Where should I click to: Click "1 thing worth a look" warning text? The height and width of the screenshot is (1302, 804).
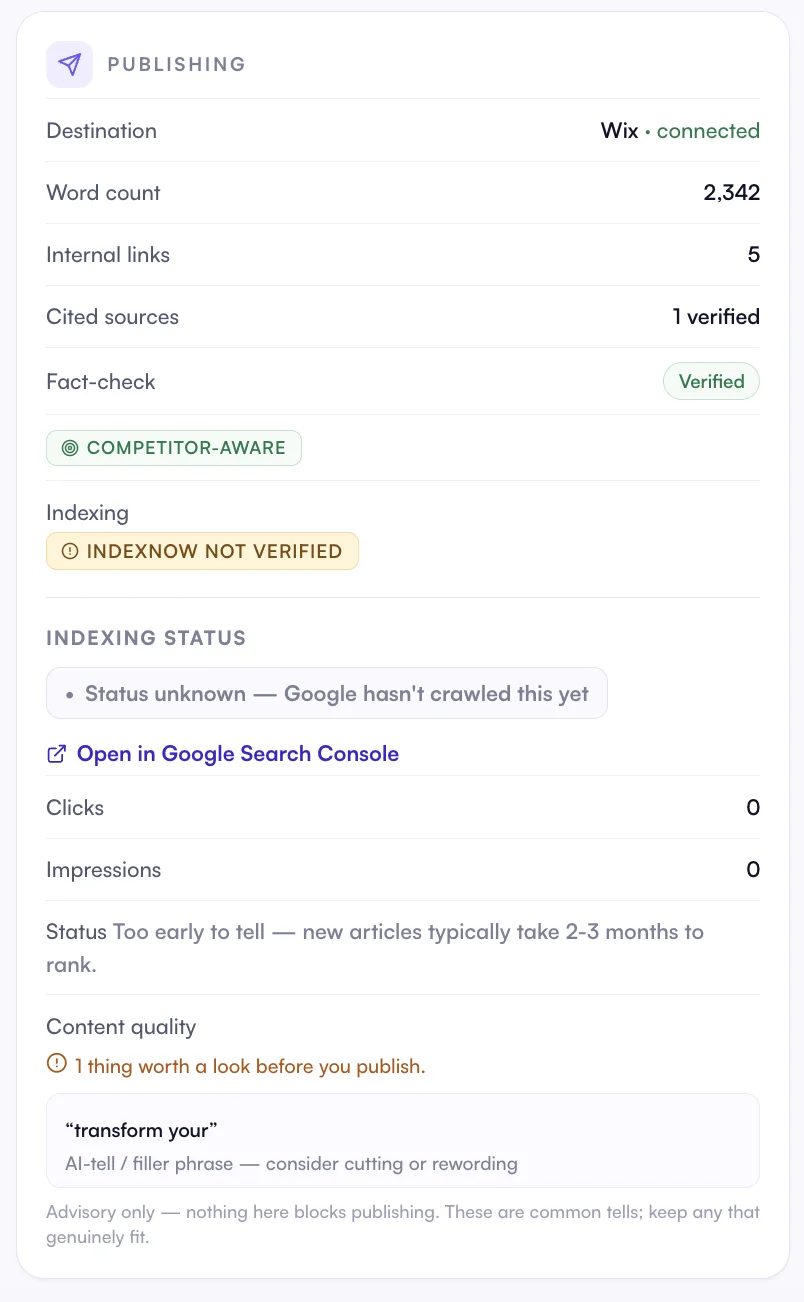[250, 1066]
